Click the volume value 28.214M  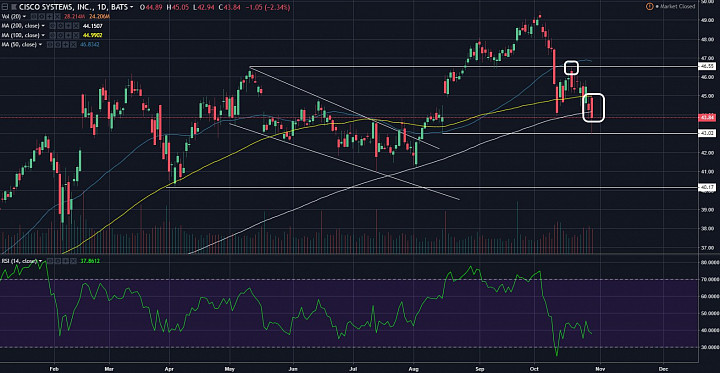click(x=74, y=17)
